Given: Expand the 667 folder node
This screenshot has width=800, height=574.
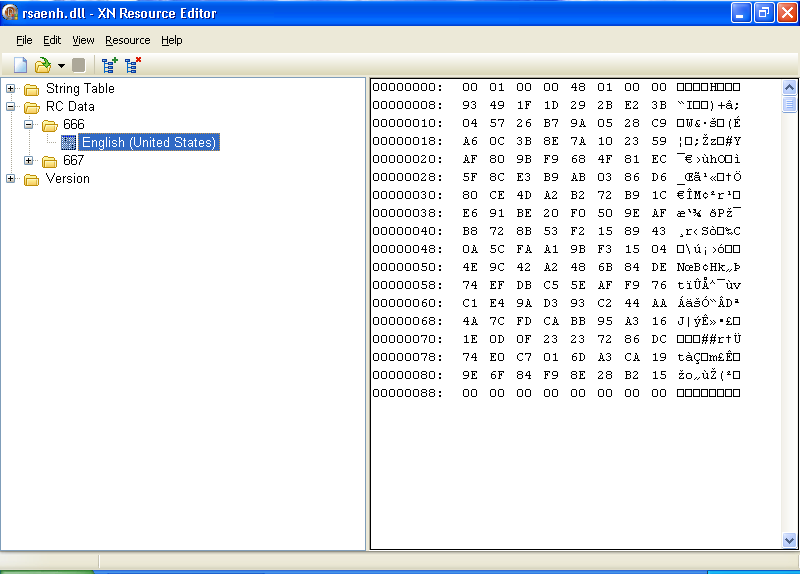Looking at the screenshot, I should tap(29, 161).
